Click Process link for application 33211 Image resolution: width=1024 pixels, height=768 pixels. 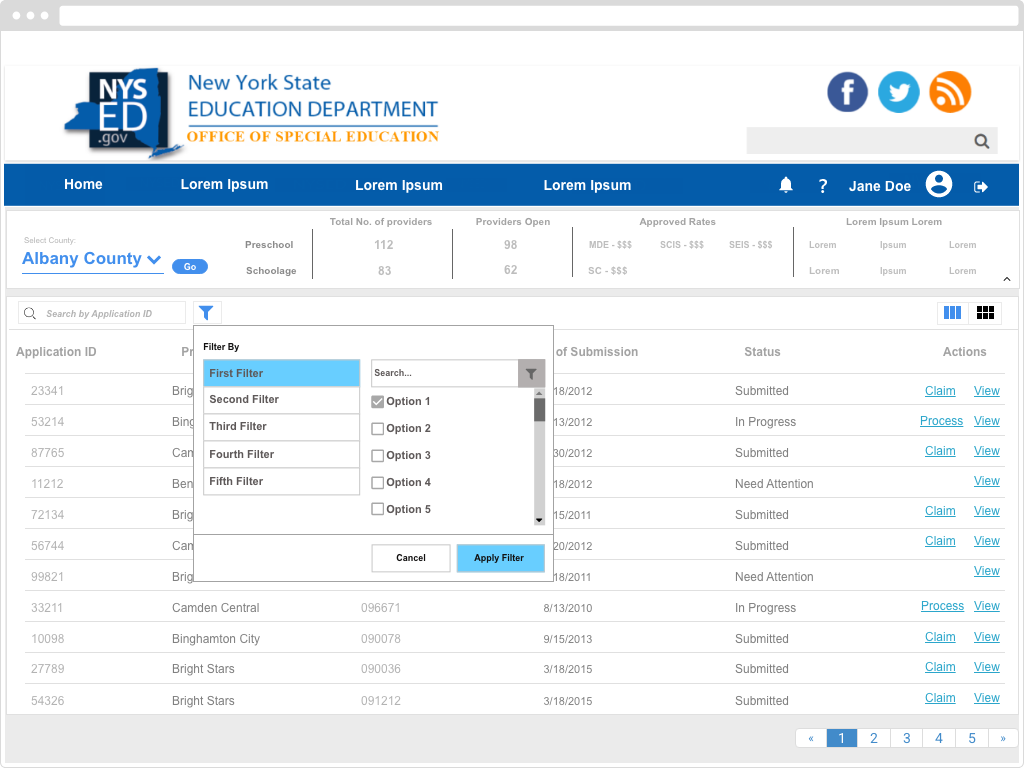[x=942, y=606]
